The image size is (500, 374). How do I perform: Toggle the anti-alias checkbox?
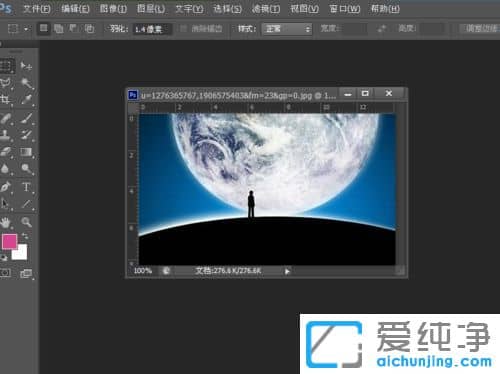pos(183,29)
